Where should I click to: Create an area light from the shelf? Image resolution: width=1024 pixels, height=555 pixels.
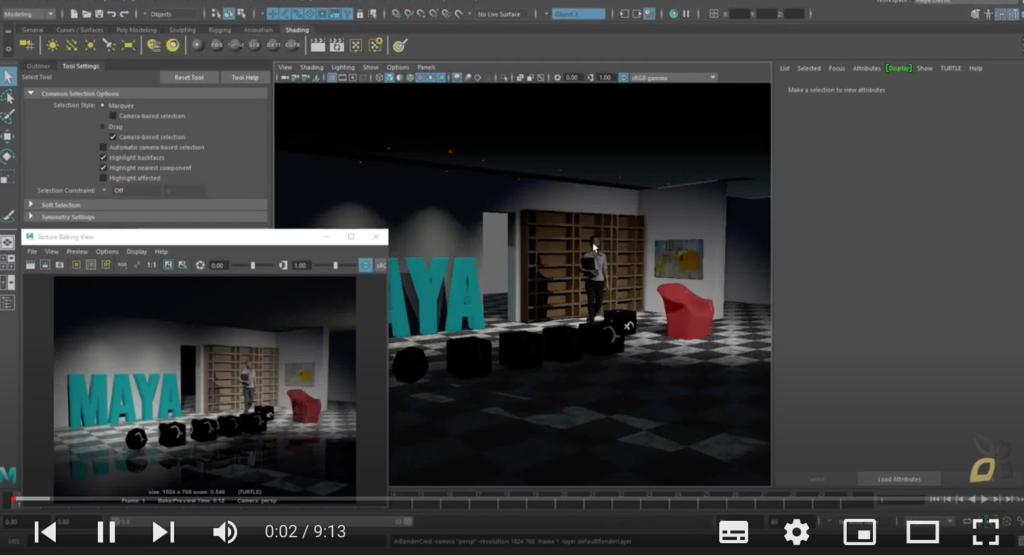pyautogui.click(x=128, y=45)
